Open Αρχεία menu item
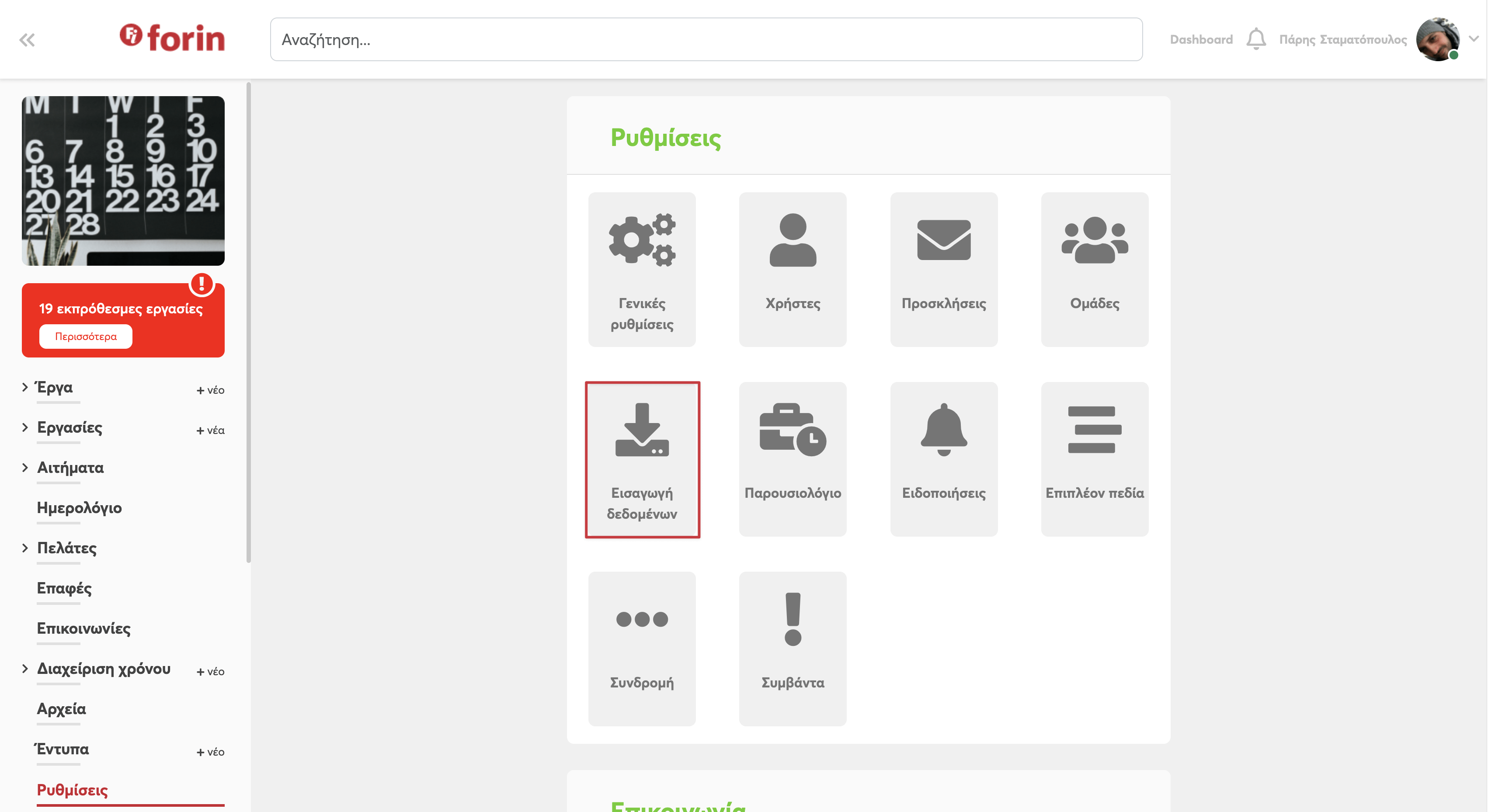The height and width of the screenshot is (812, 1488). pyautogui.click(x=61, y=708)
